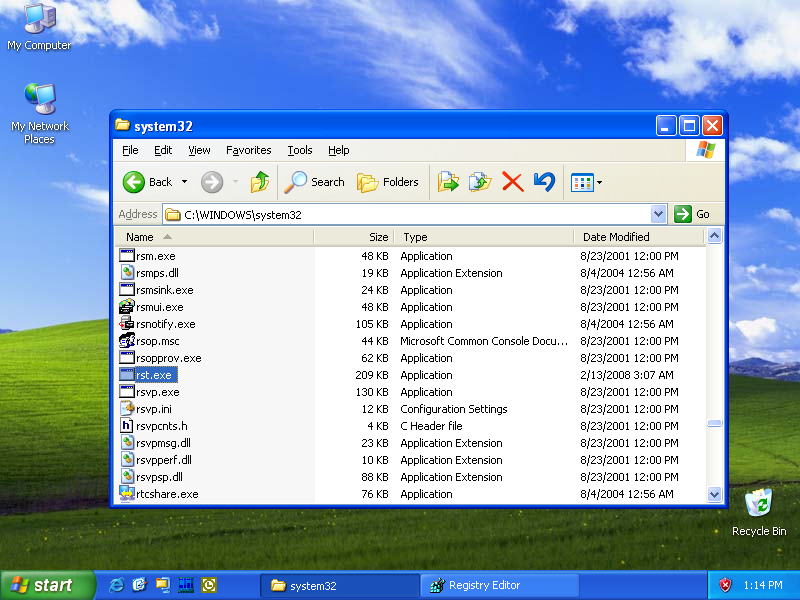Viewport: 800px width, 600px height.
Task: Open the Tools menu
Action: [299, 150]
